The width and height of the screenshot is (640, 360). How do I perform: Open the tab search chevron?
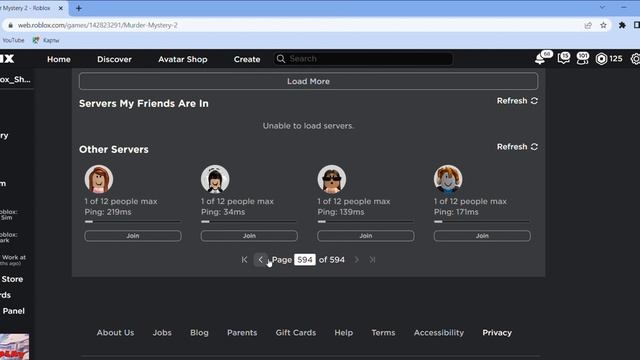coord(602,7)
